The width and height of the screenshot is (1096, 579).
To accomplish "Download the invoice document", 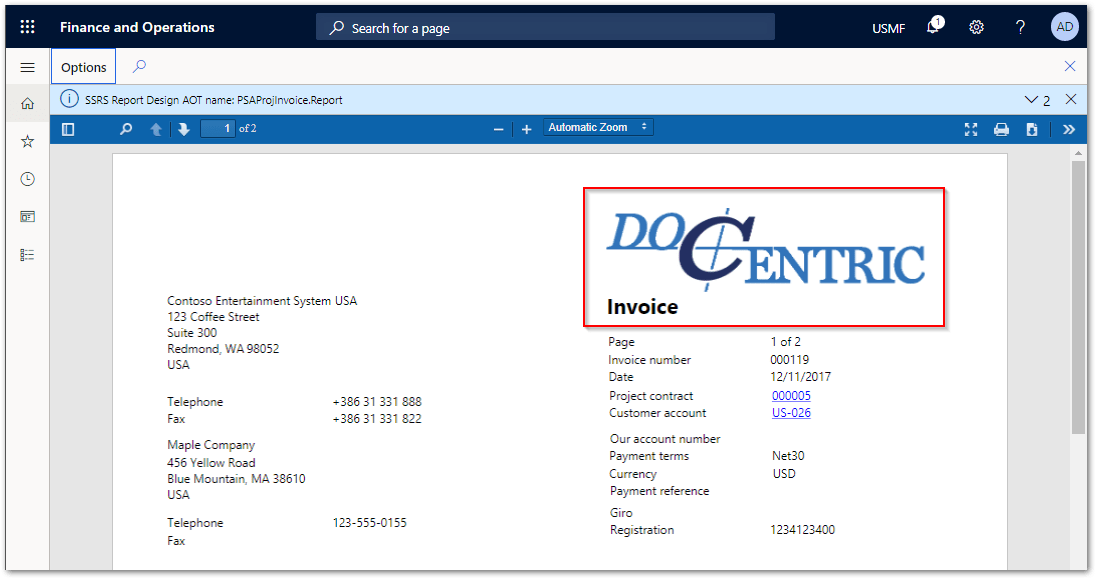I will click(x=1031, y=129).
